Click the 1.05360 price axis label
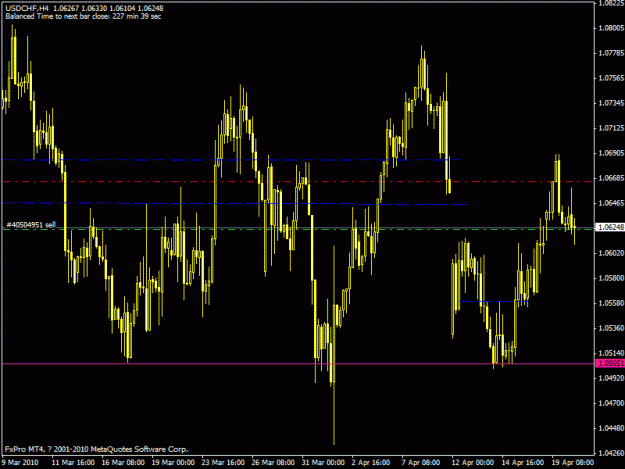The image size is (625, 469). pyautogui.click(x=611, y=328)
